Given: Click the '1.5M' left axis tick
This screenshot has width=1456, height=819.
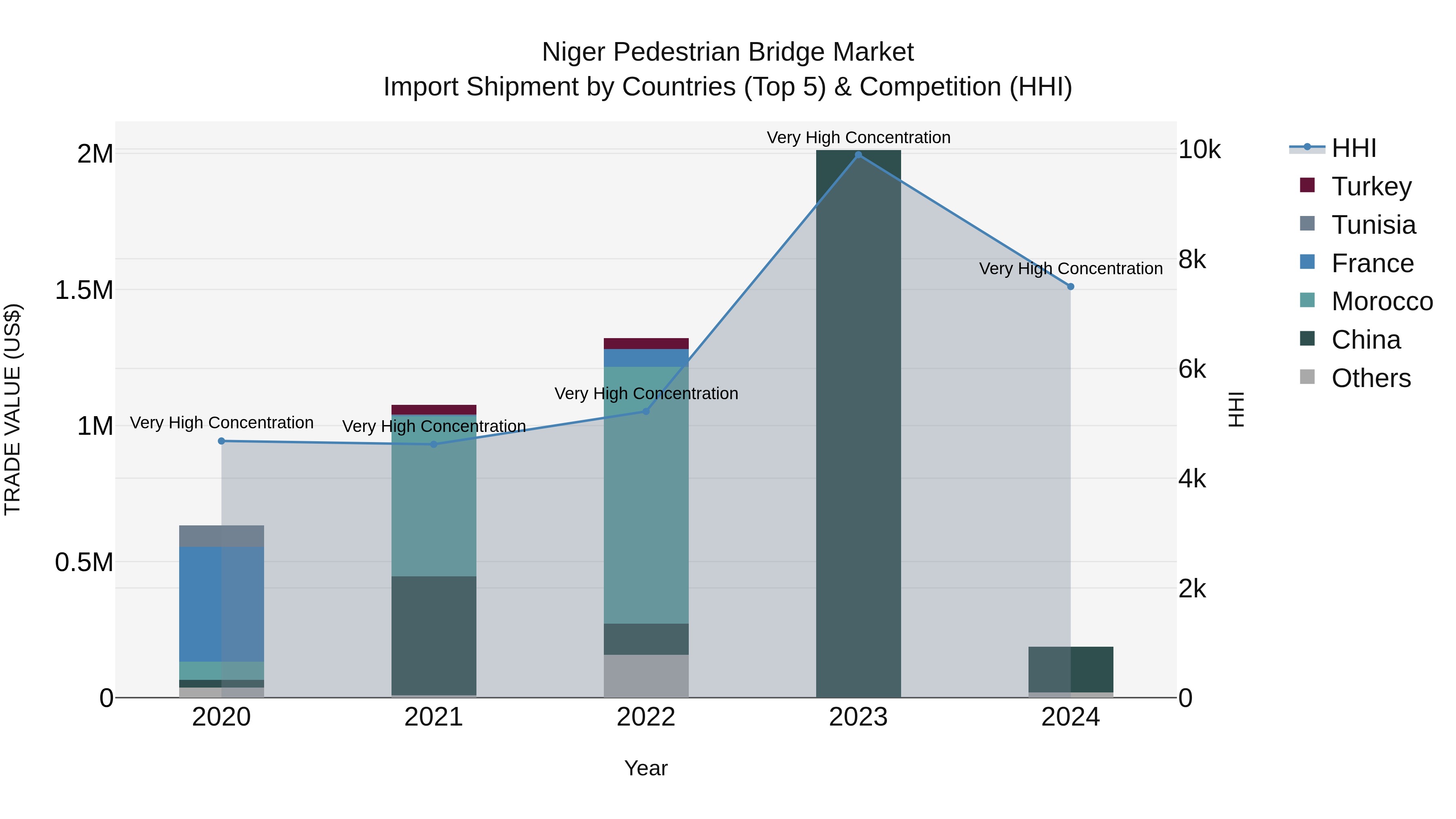Looking at the screenshot, I should coord(84,290).
